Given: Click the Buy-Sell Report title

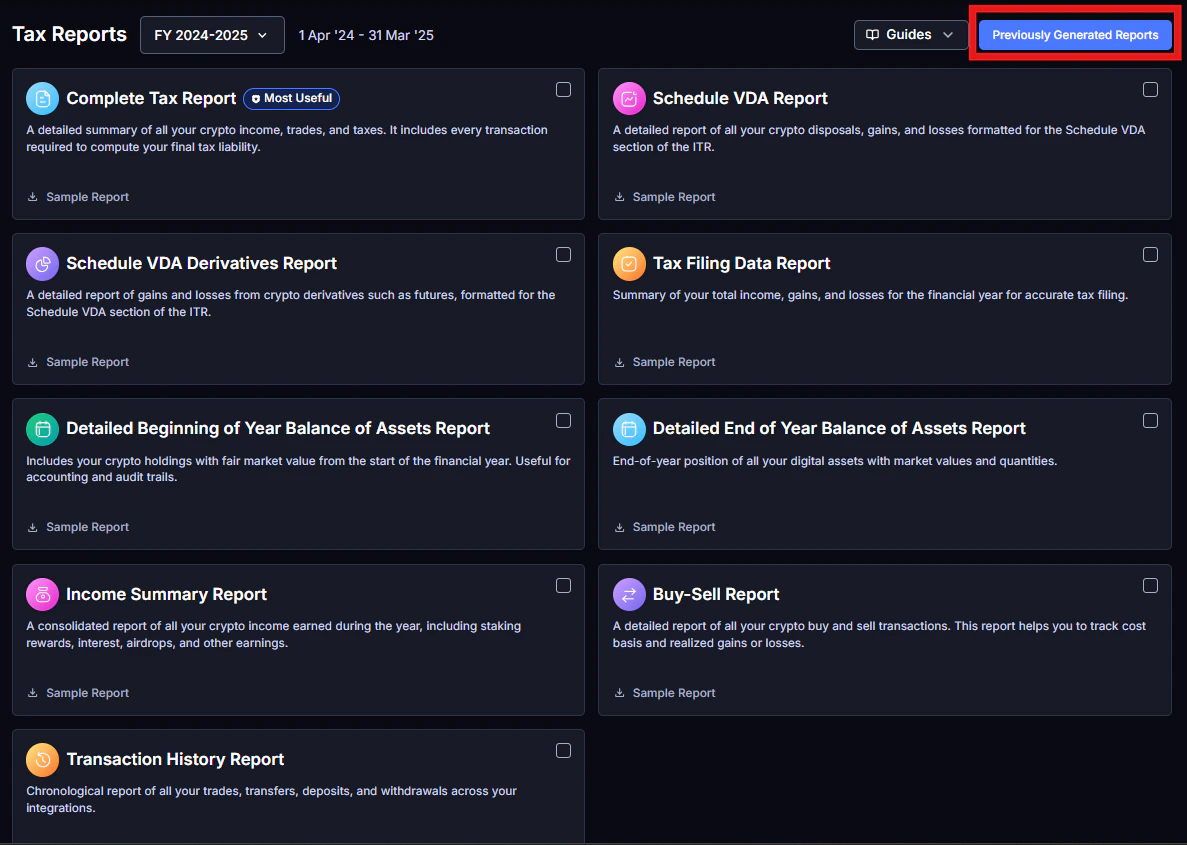Looking at the screenshot, I should 716,594.
